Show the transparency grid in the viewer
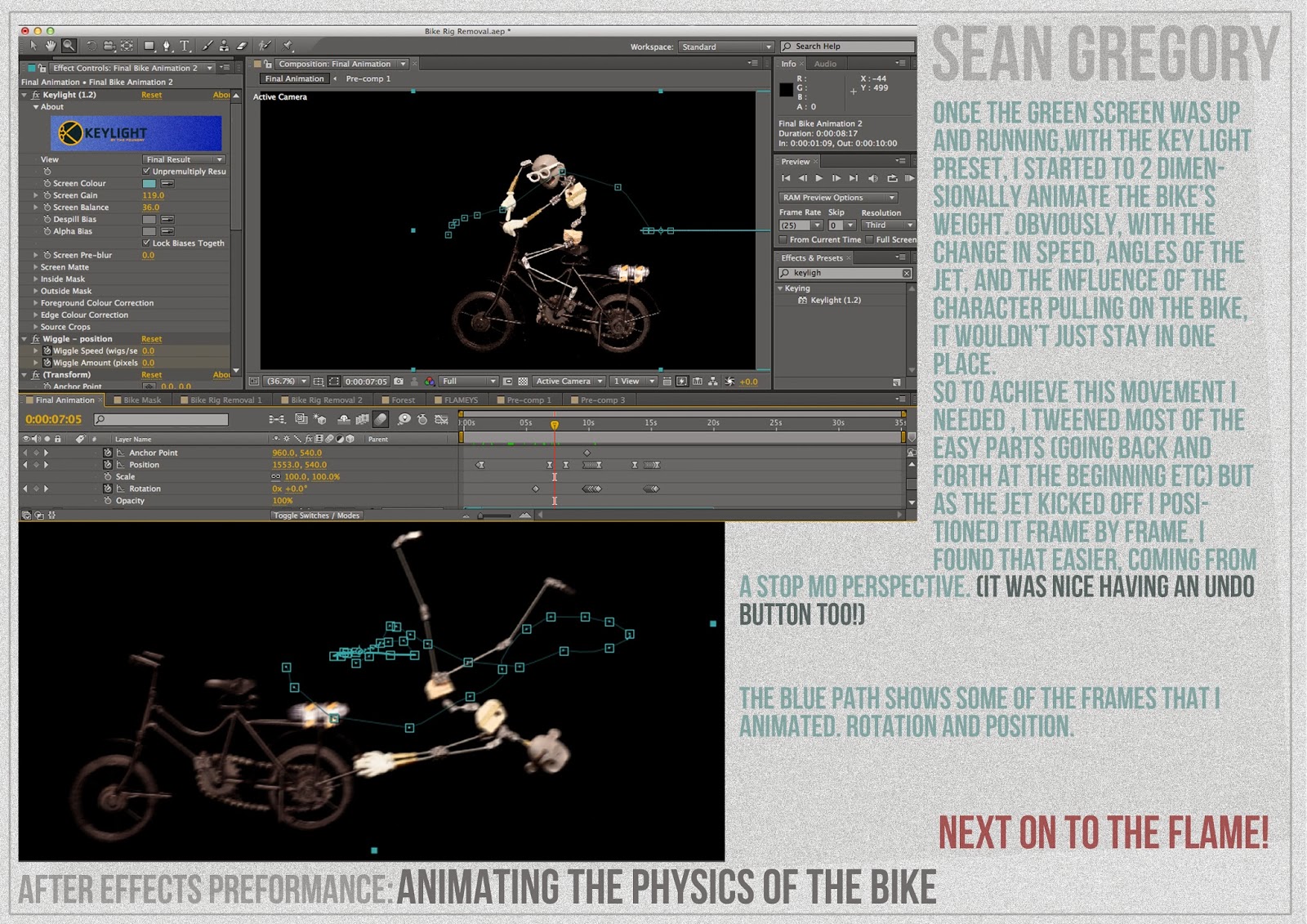The image size is (1307, 924). click(524, 382)
